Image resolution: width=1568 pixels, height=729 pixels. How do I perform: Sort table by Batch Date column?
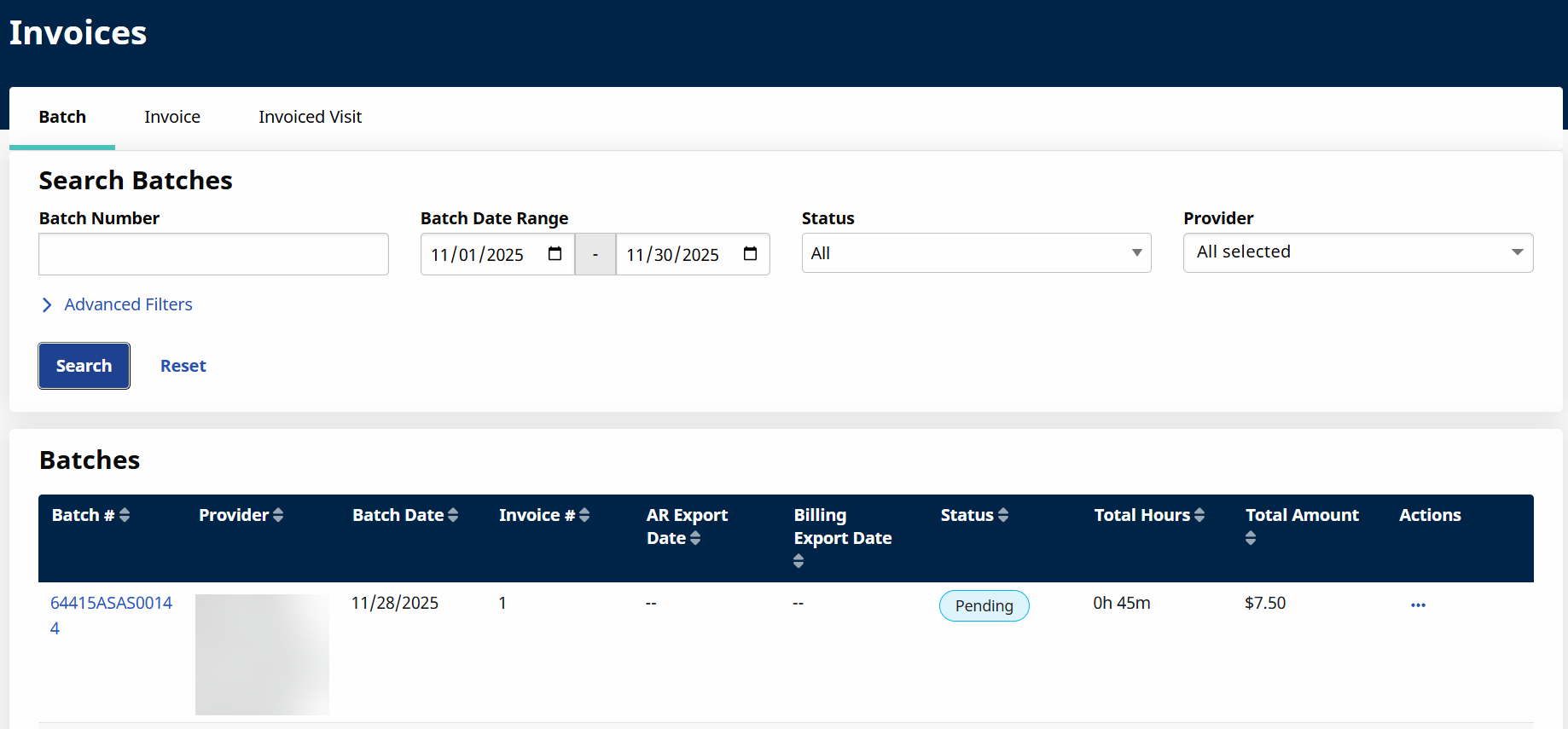(453, 515)
